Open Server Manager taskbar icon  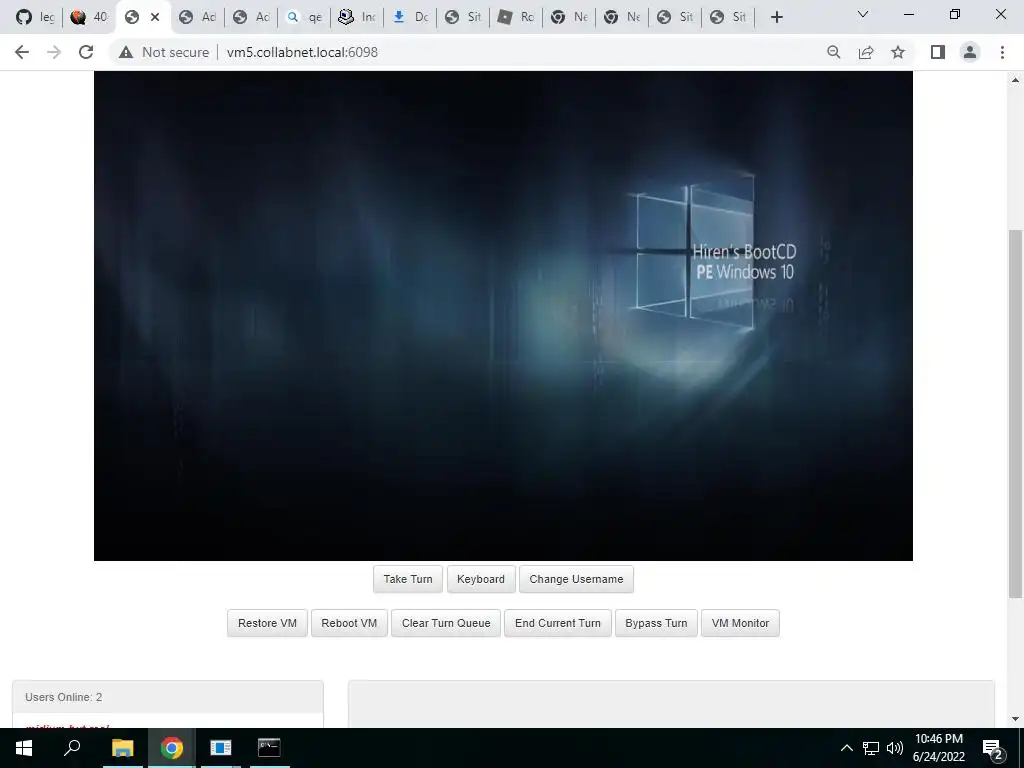tap(220, 748)
